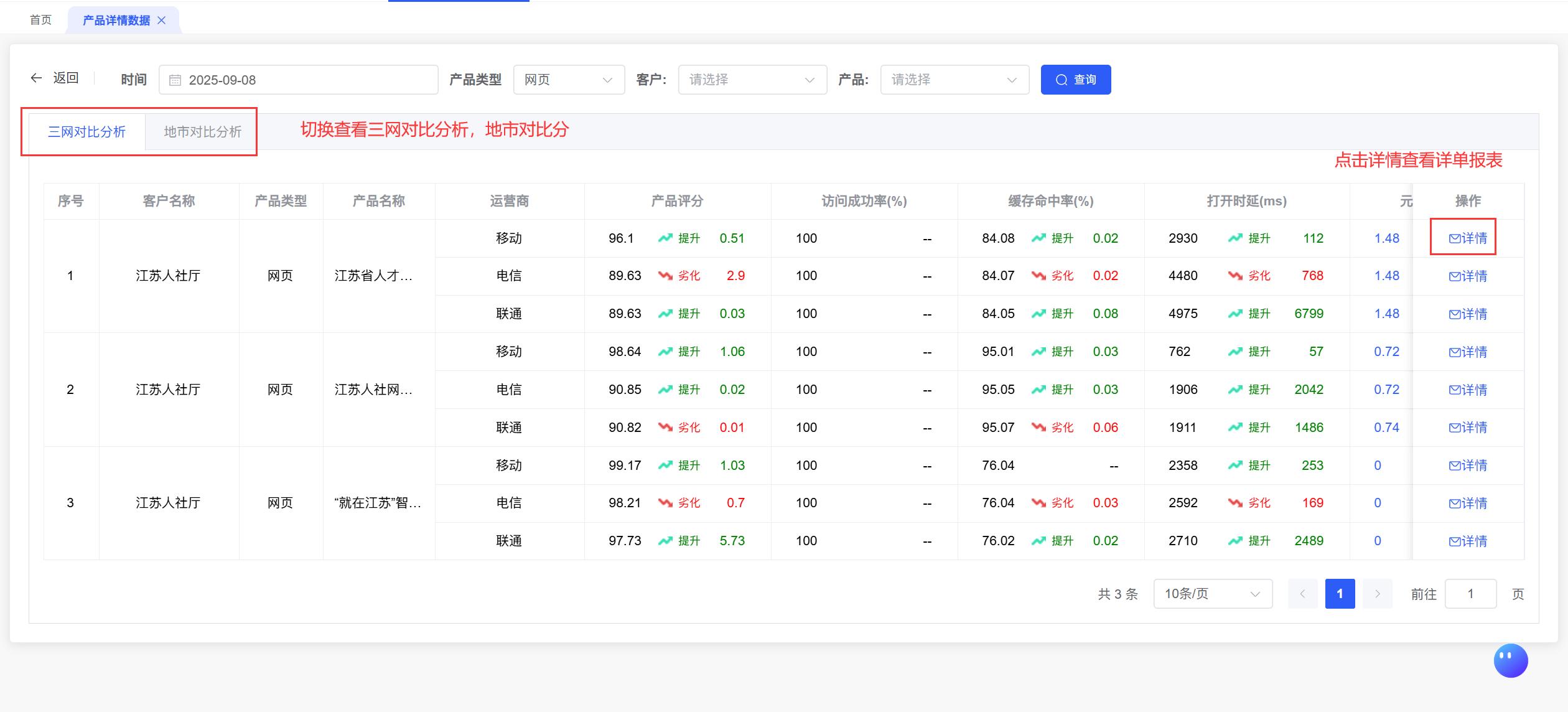Select page number 1 in pagination
Screen dimensions: 1568x712
tap(1340, 594)
